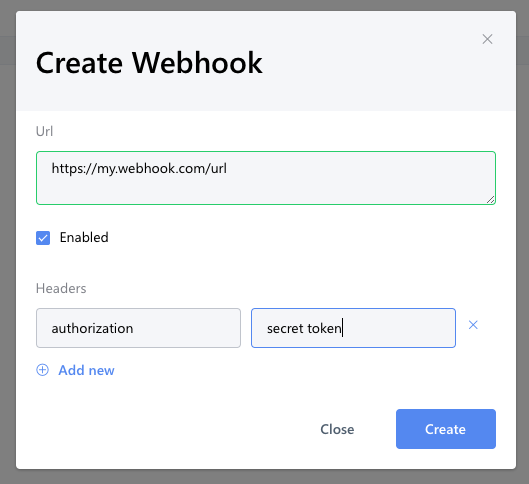Uncheck the Enabled checkbox
This screenshot has width=529, height=484.
click(43, 238)
